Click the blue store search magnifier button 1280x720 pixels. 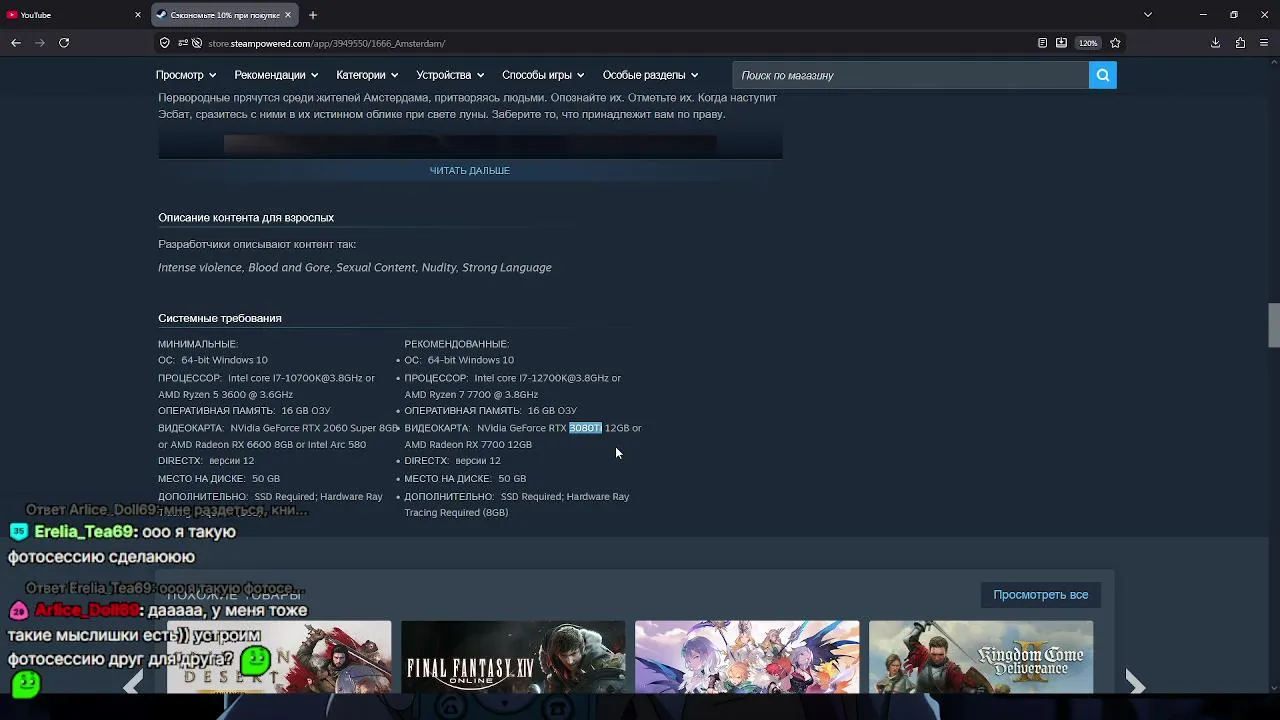(1102, 75)
